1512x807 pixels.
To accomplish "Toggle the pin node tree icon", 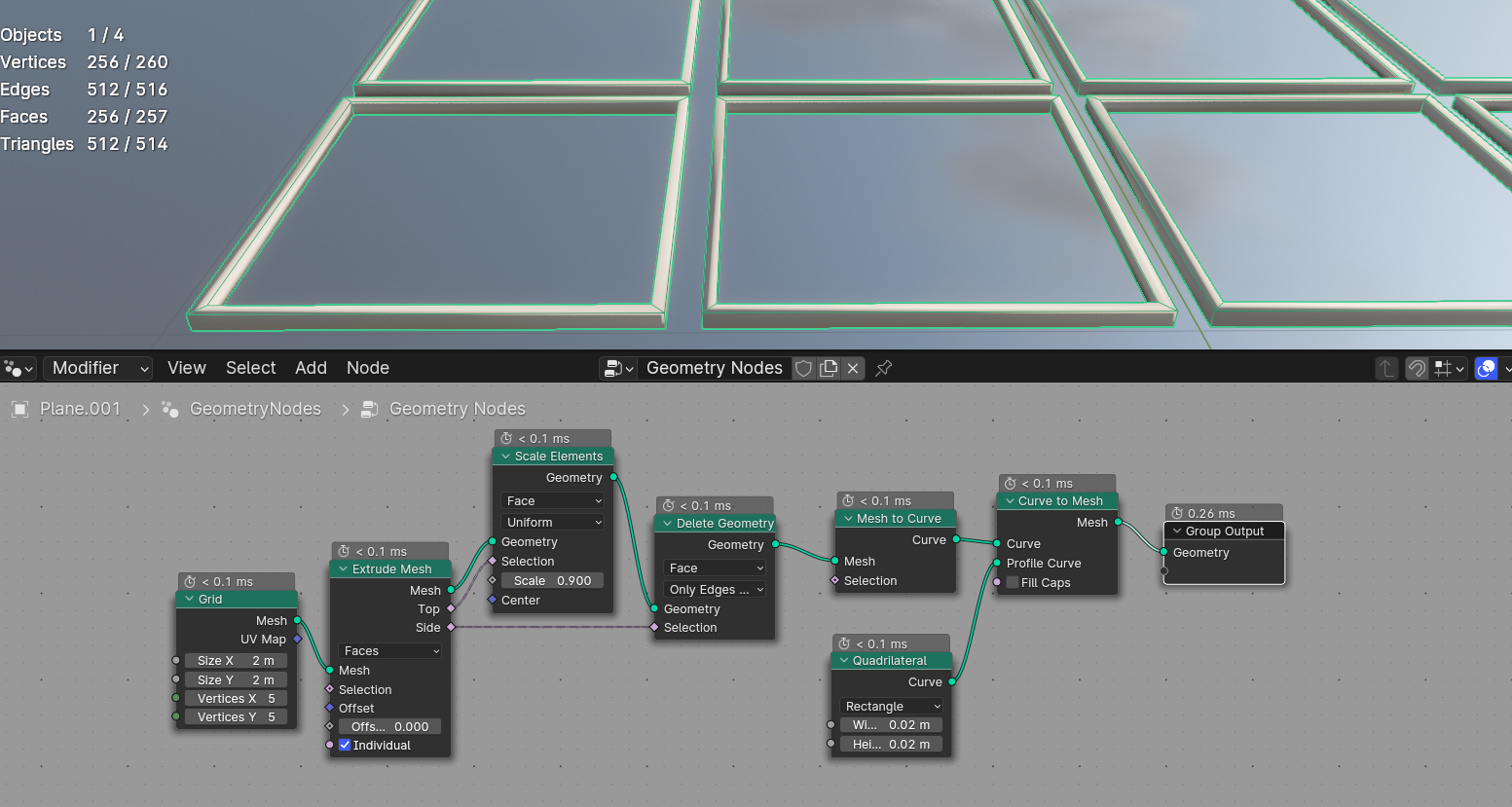I will (883, 368).
